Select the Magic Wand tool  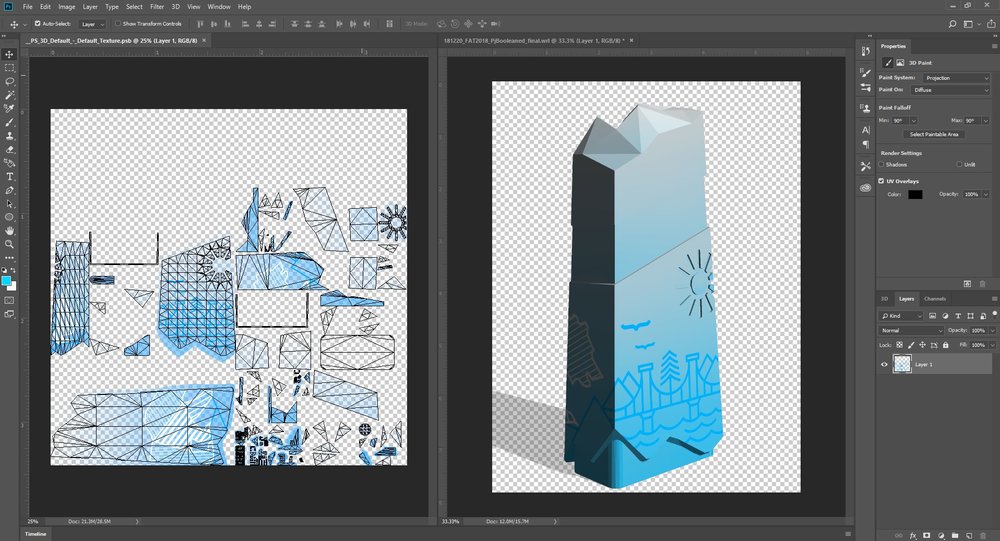tap(9, 94)
